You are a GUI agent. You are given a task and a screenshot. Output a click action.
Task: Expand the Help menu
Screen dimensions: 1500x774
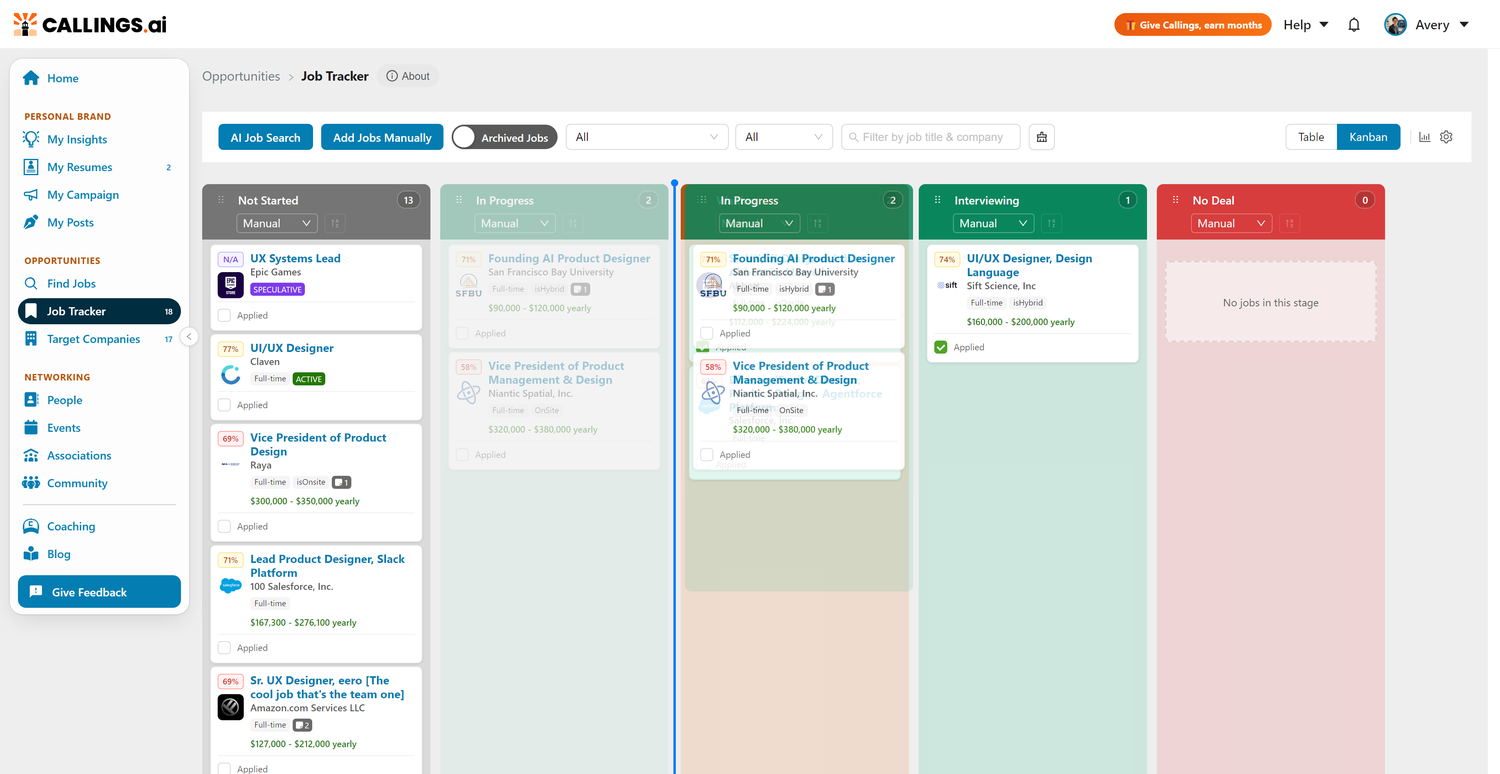click(x=1306, y=25)
